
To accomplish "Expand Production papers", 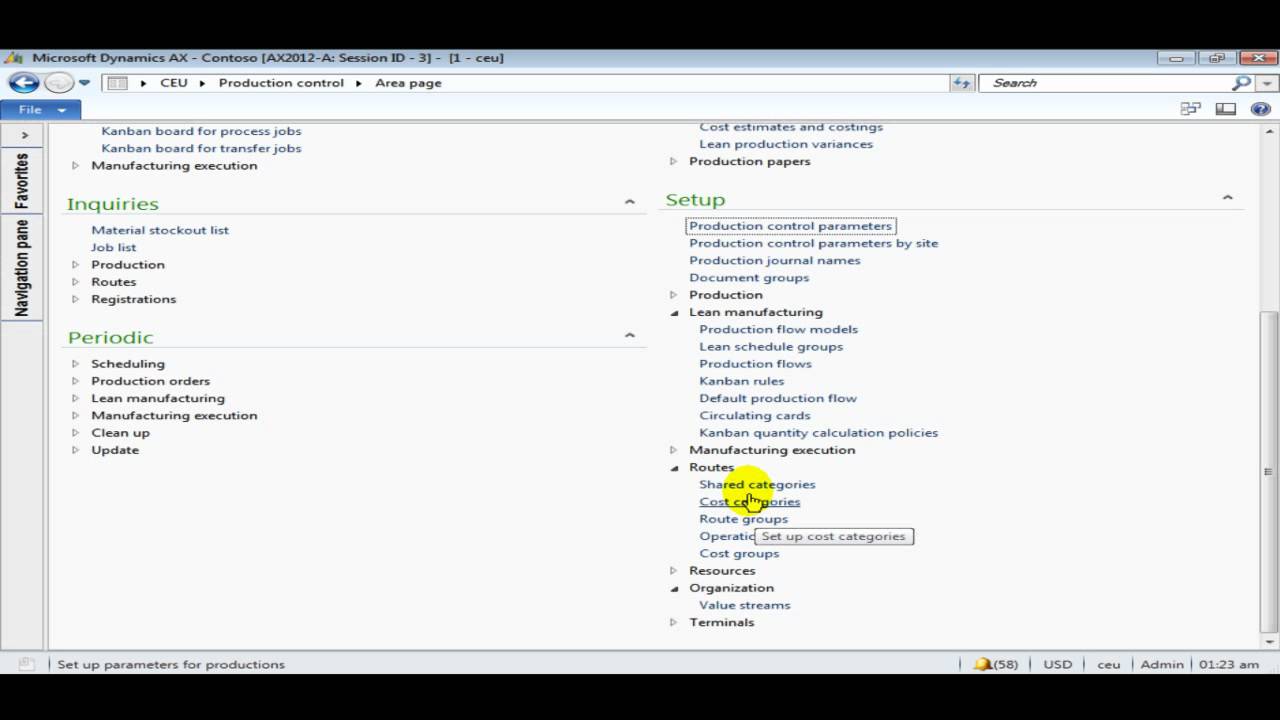I will coord(673,161).
